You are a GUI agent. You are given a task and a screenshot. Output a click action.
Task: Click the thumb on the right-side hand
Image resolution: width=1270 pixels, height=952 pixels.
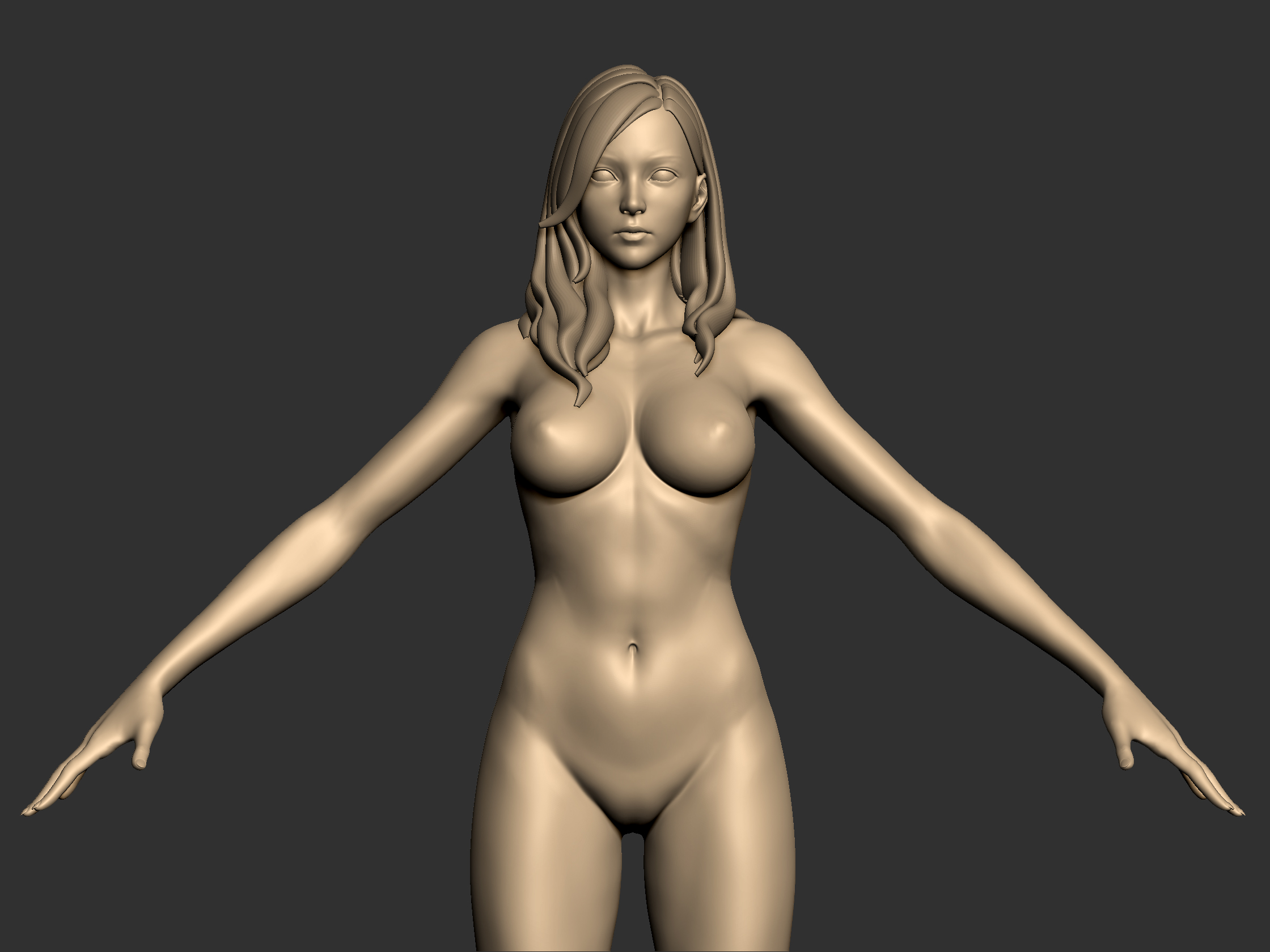tap(1127, 758)
